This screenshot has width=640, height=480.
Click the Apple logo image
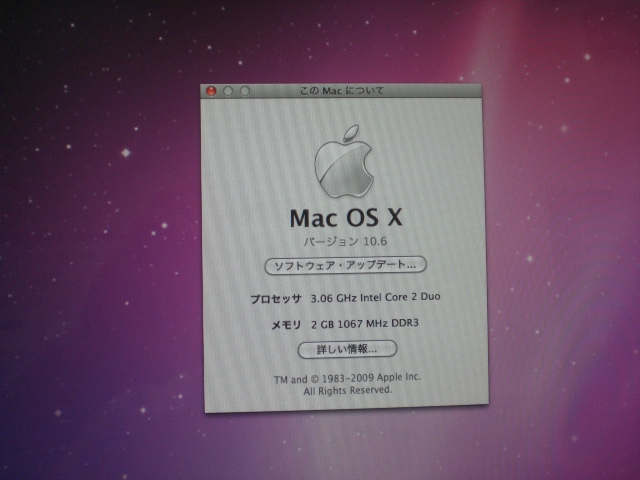pyautogui.click(x=344, y=161)
